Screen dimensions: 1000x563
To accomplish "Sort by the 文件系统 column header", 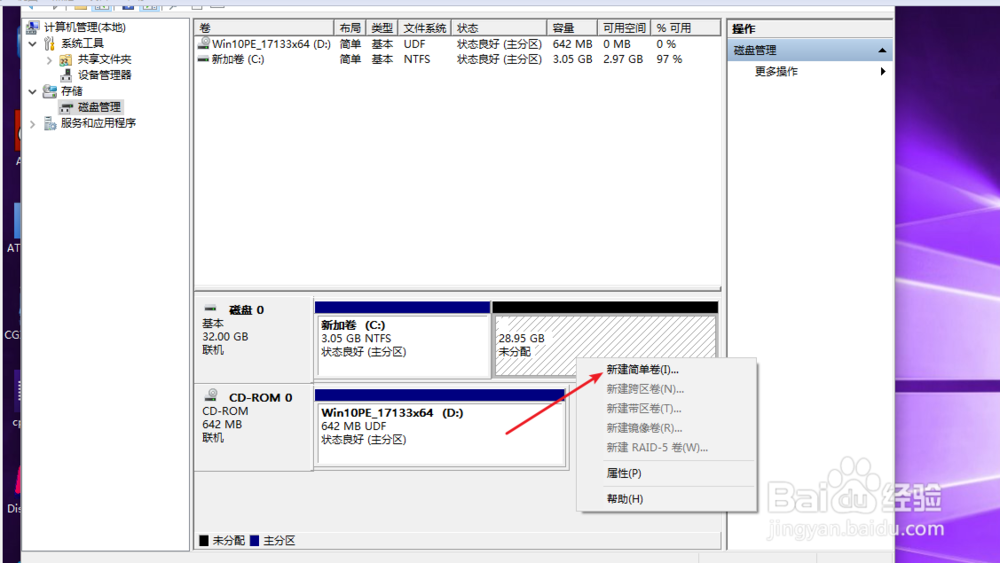I will pyautogui.click(x=425, y=28).
